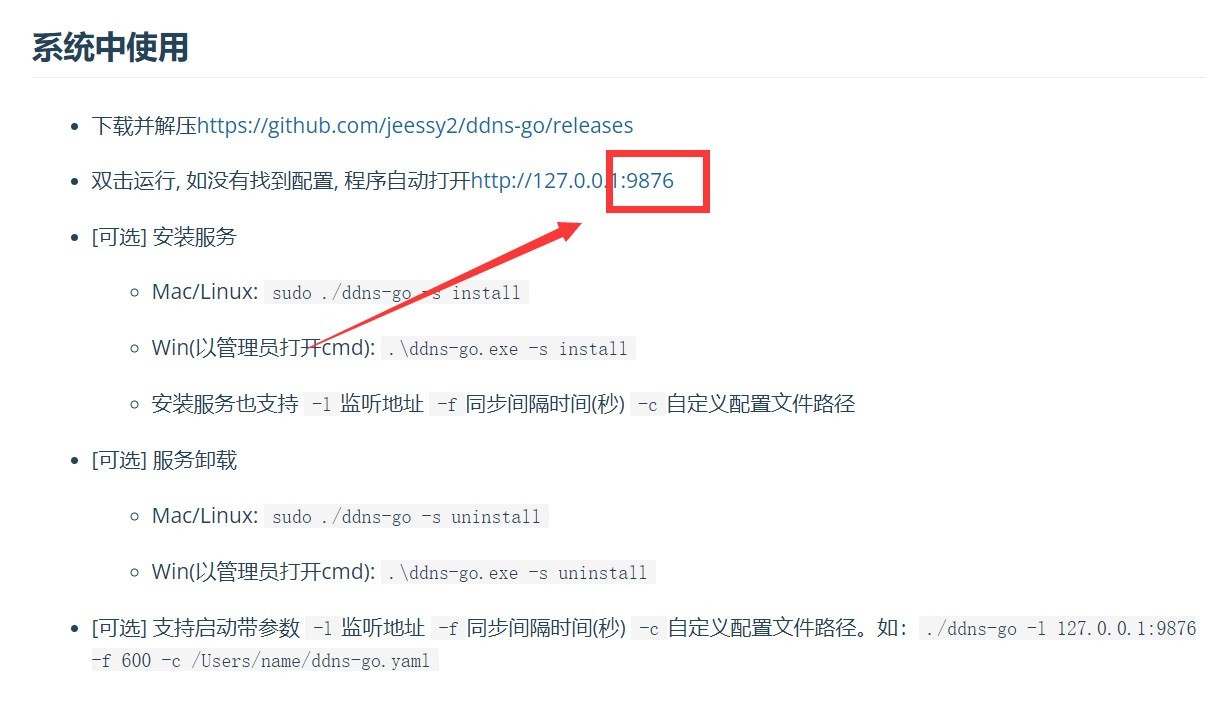Click the Mac/Linux label under 安装服务
This screenshot has width=1228, height=708.
click(x=205, y=292)
